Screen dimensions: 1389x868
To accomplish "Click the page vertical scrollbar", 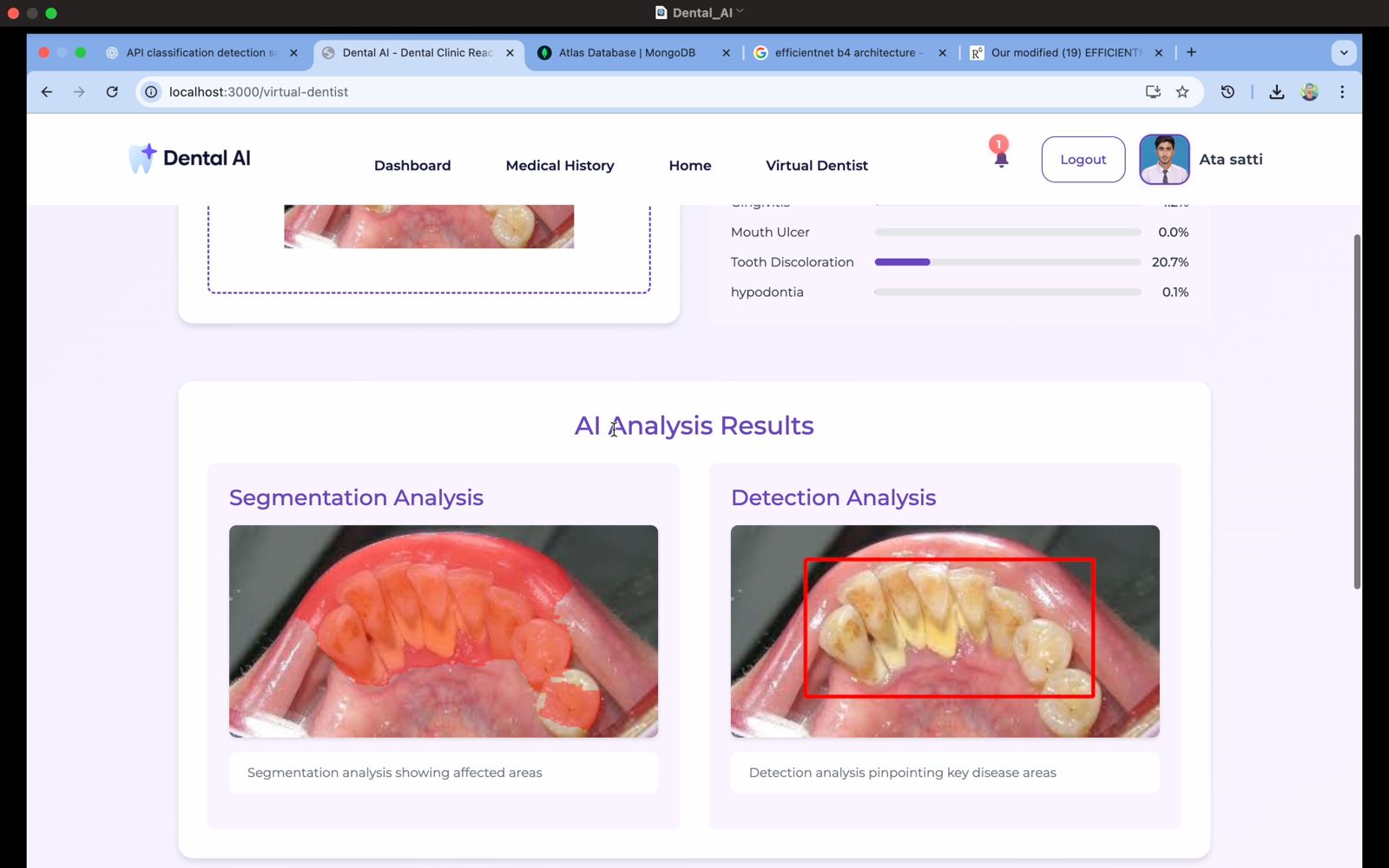I will point(1357,411).
